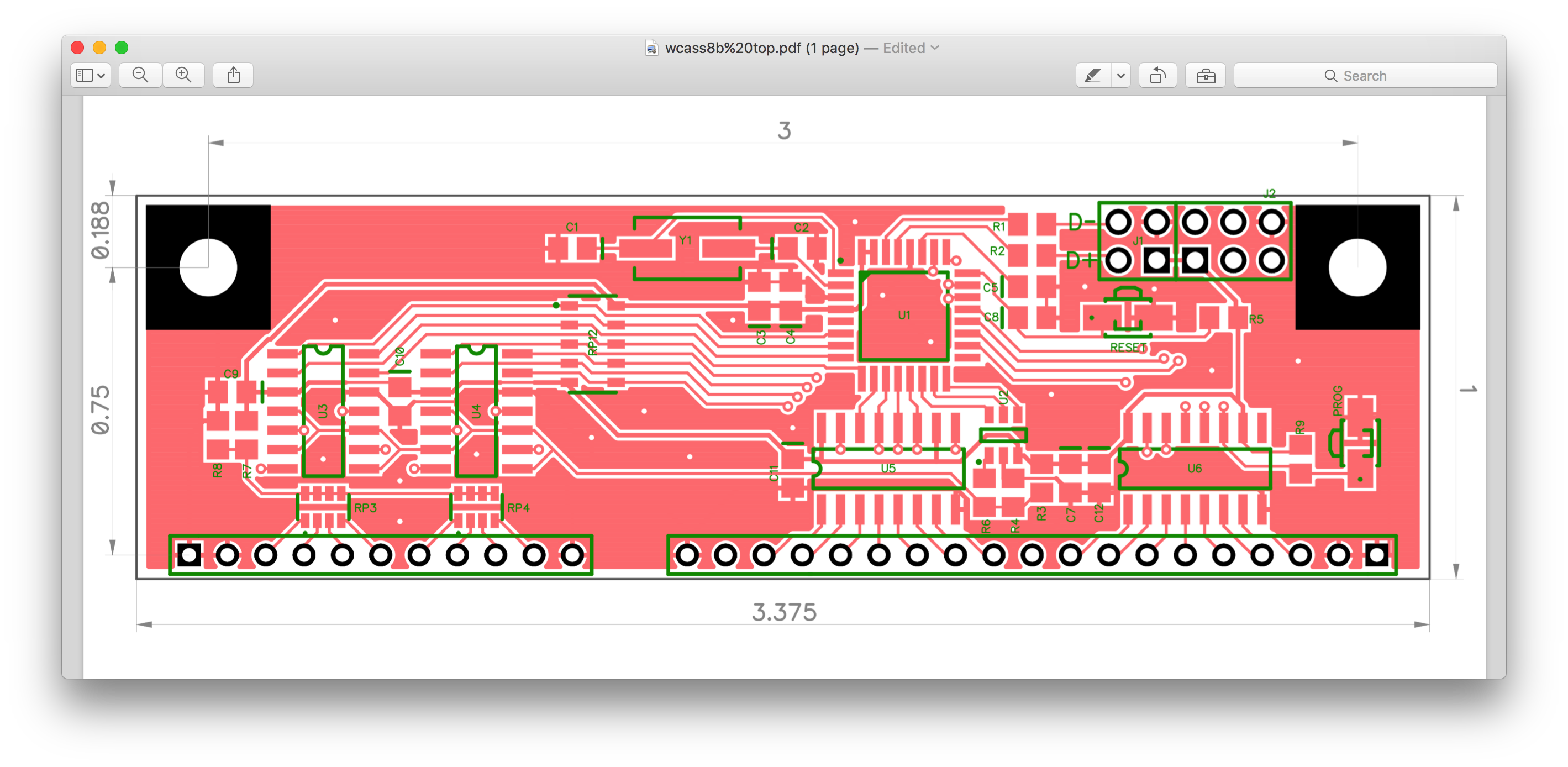Click the zoom out magnifier button
This screenshot has height=767, width=1568.
(x=140, y=76)
